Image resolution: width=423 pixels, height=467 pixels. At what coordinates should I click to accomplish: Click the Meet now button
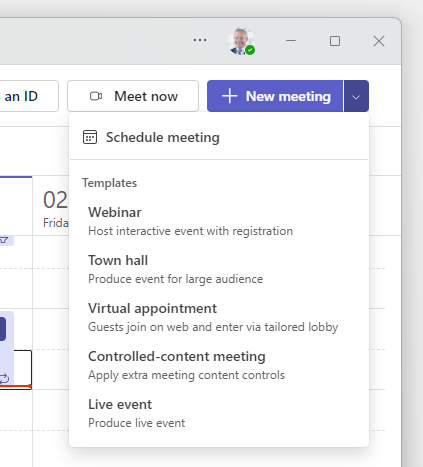coord(133,96)
